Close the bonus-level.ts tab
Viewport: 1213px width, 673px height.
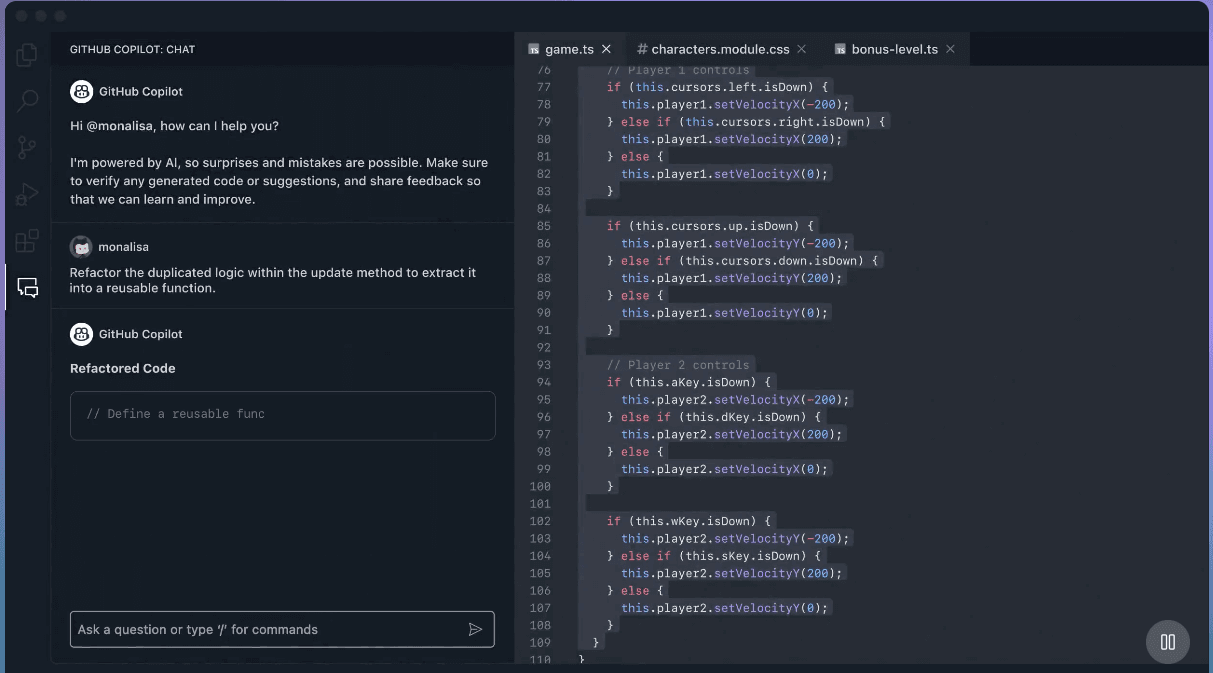click(x=950, y=49)
